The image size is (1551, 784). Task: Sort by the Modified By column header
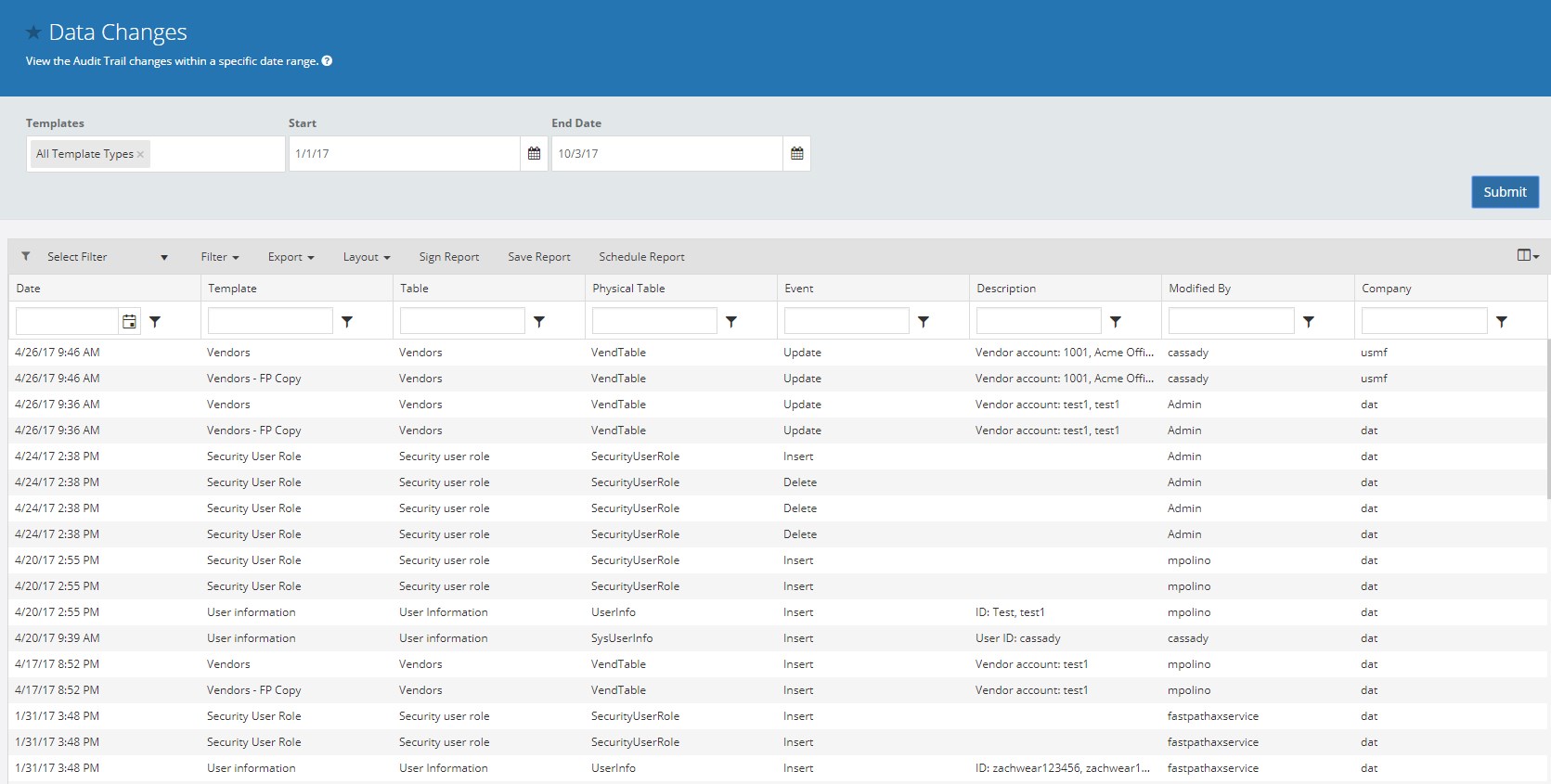click(x=1258, y=289)
